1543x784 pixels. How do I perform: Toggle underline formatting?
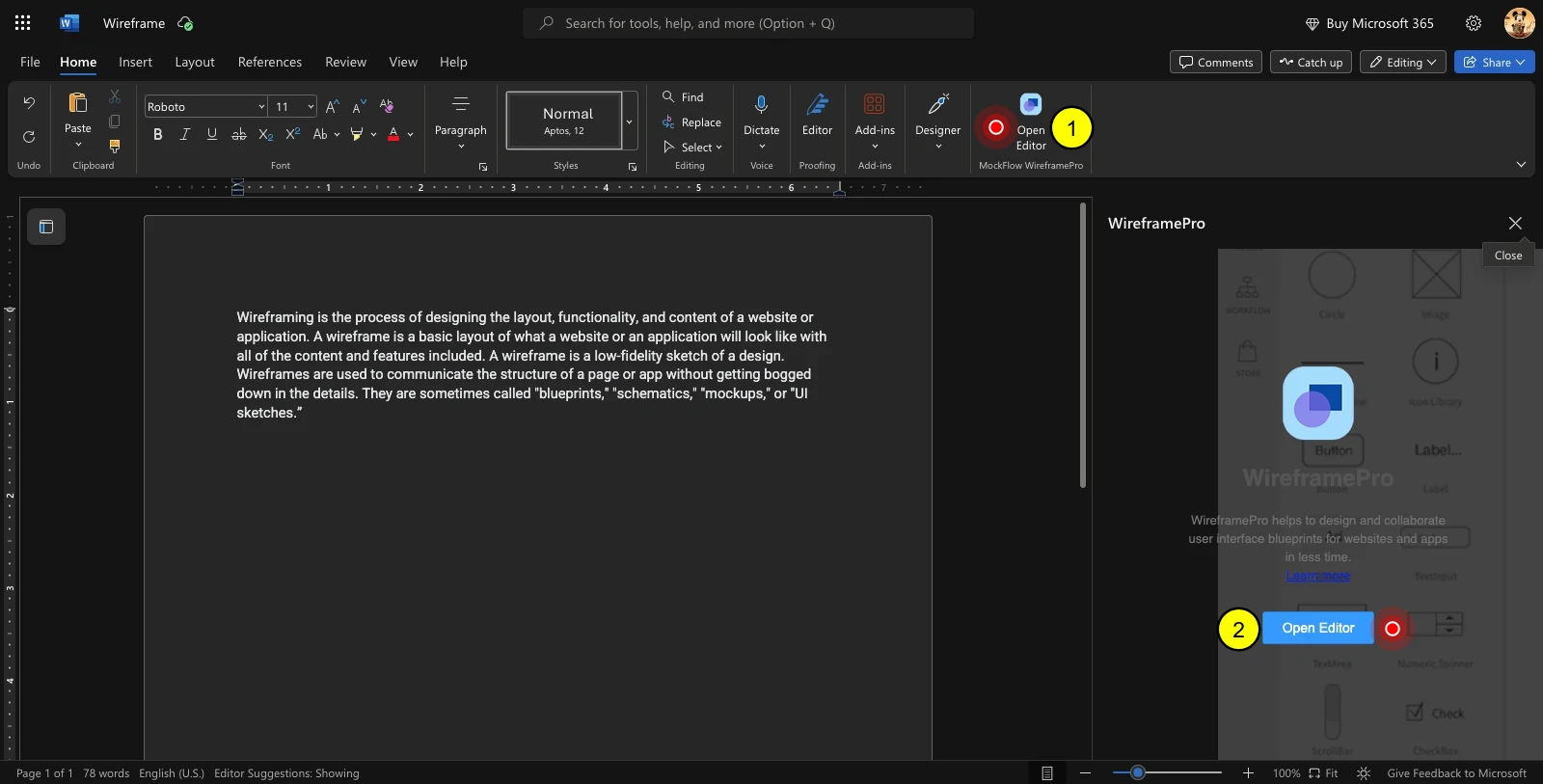click(212, 134)
